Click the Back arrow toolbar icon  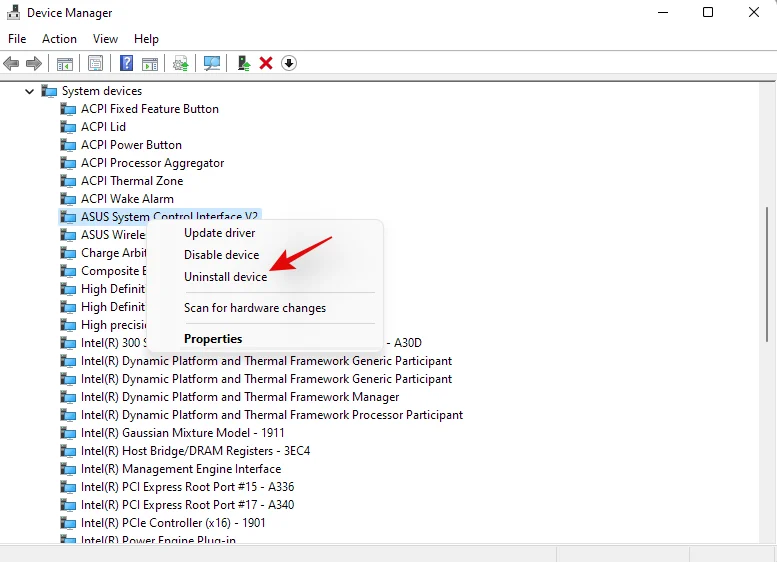click(11, 63)
